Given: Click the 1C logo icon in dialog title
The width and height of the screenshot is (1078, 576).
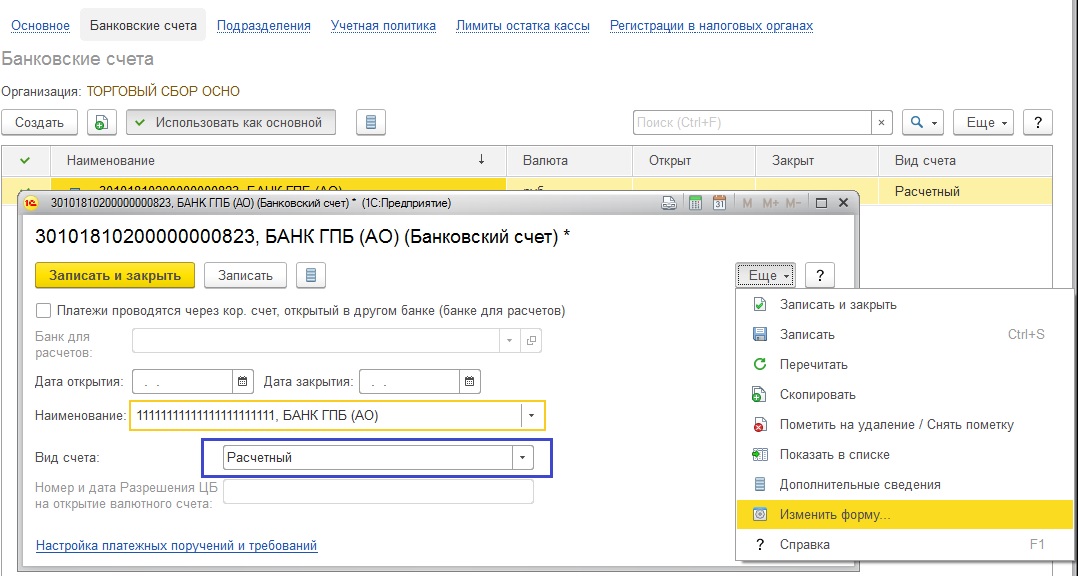Looking at the screenshot, I should 31,203.
